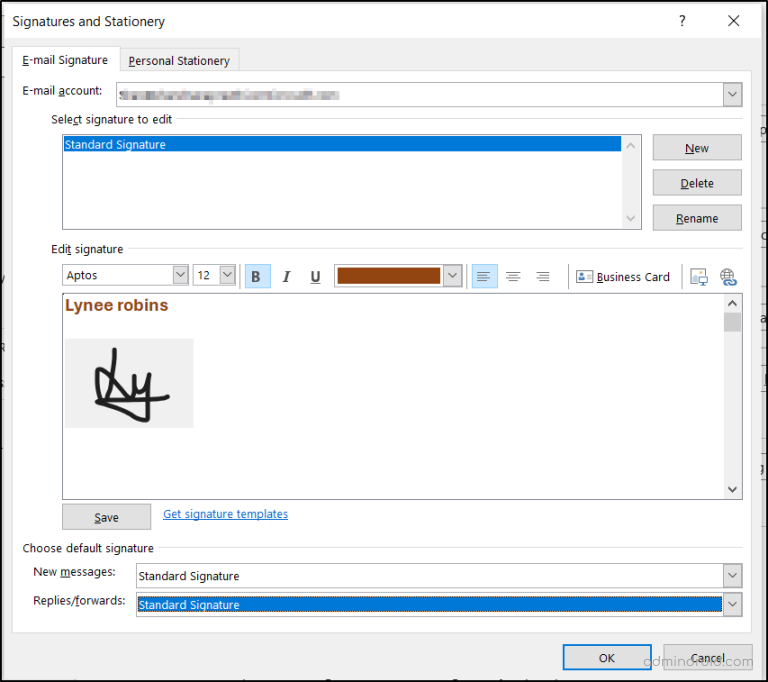Expand the E-mail account dropdown
Viewport: 768px width, 682px height.
(732, 94)
